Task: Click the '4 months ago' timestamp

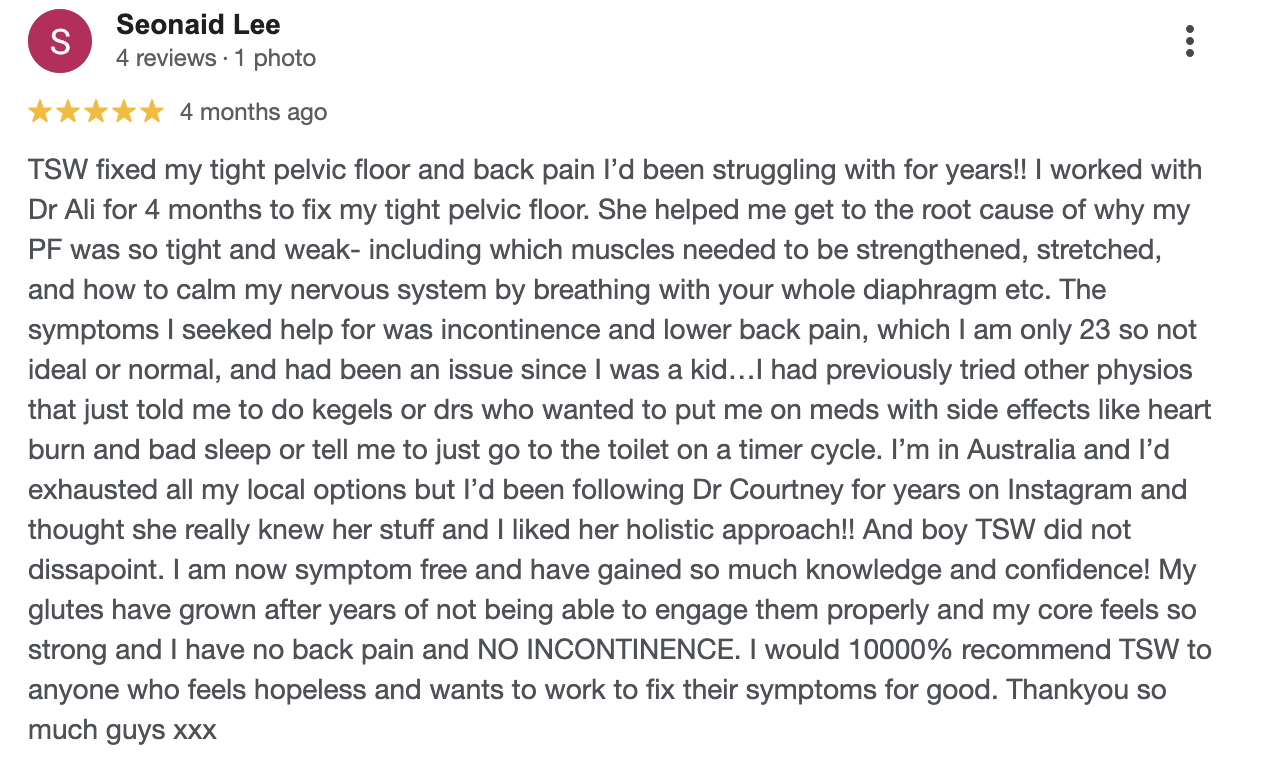Action: click(x=253, y=112)
